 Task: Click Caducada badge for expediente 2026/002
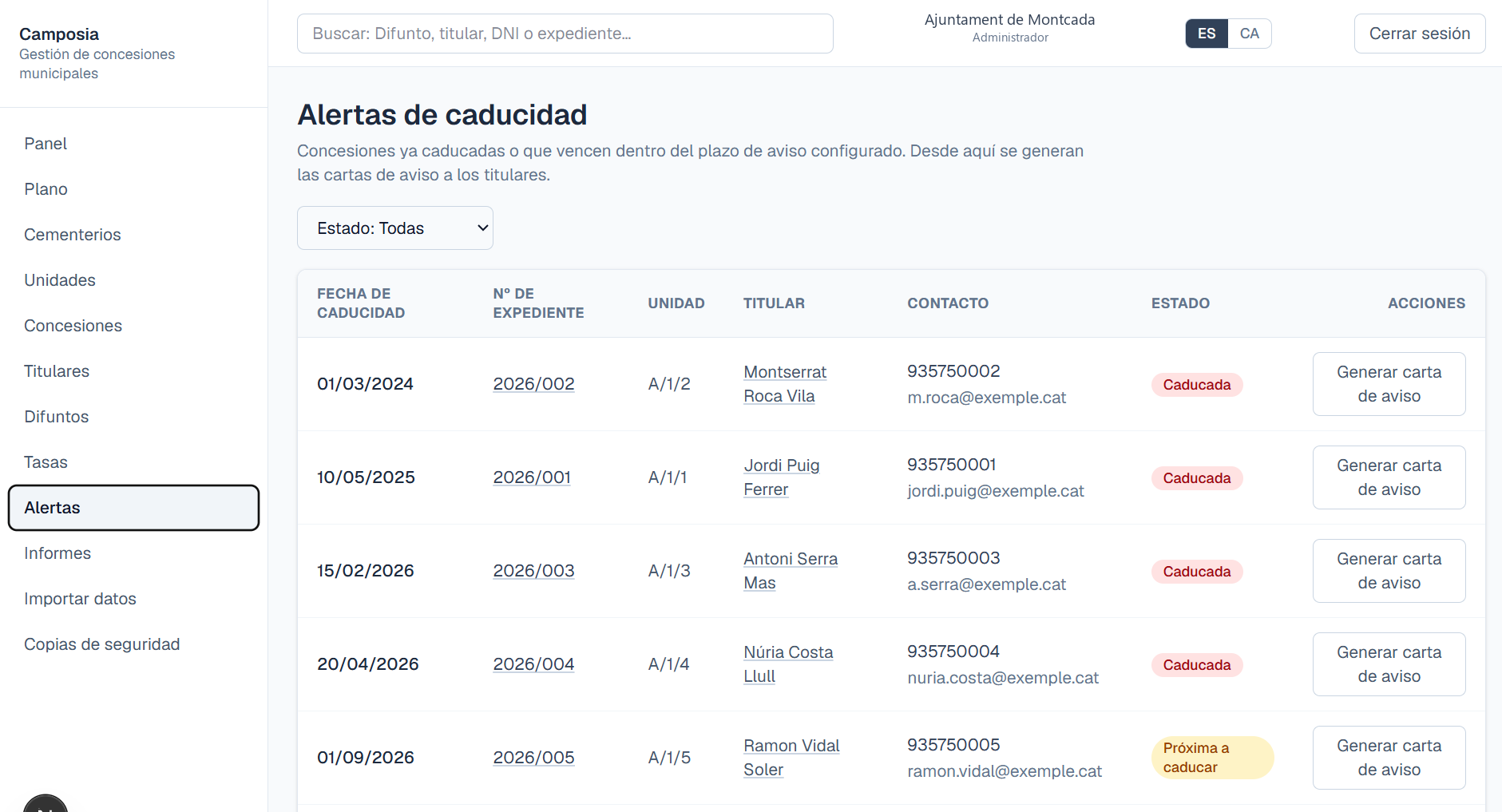pos(1196,385)
